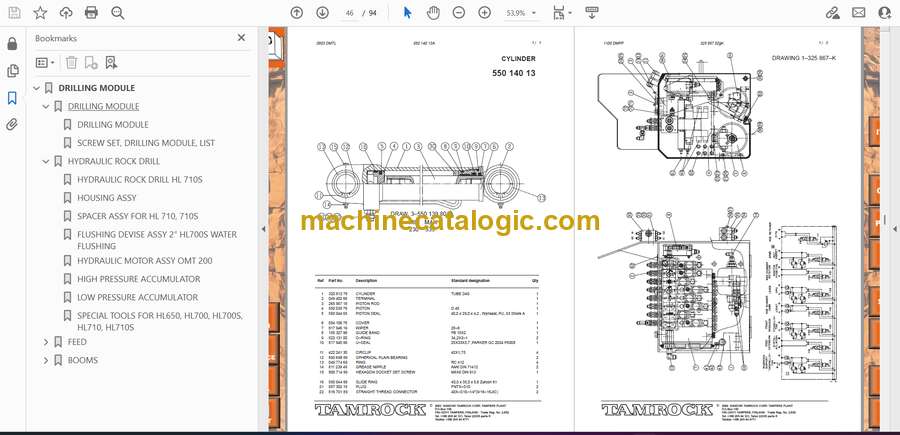The image size is (900, 435).
Task: Expand the BOOMS bookmark
Action: coord(46,360)
